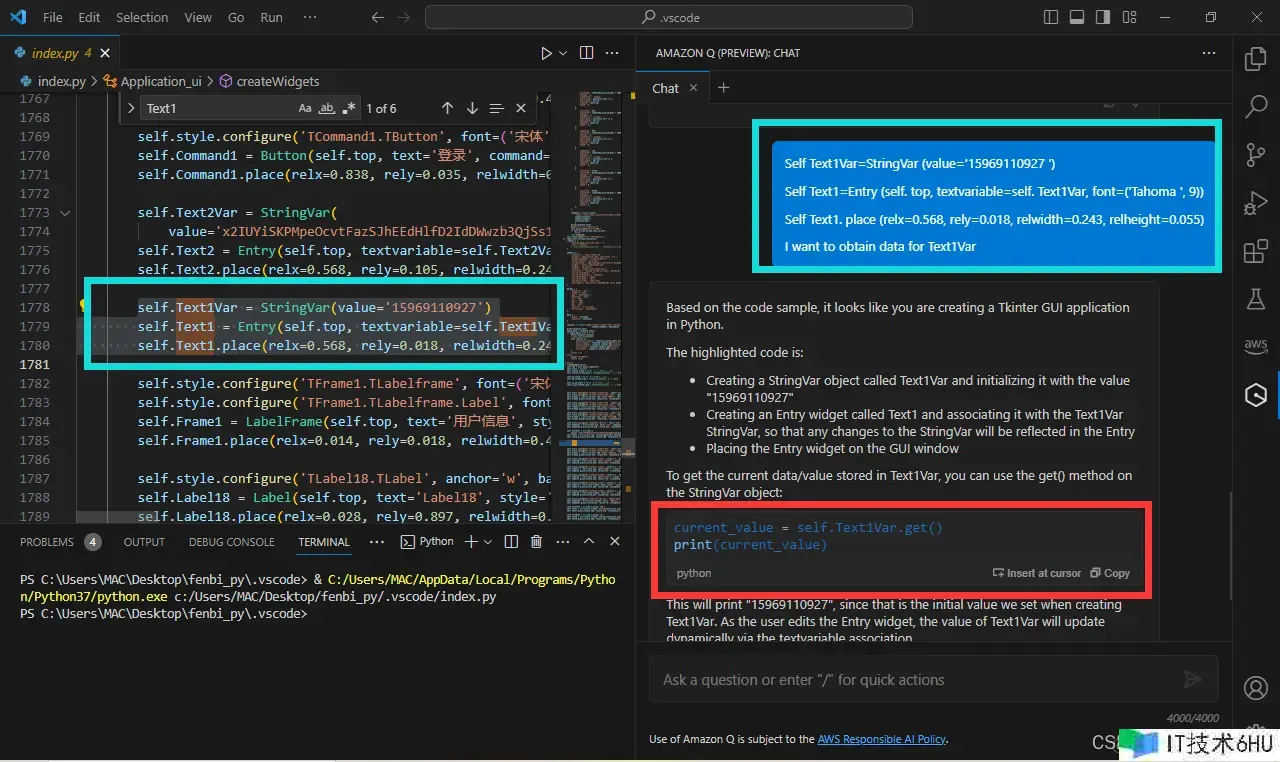Open the Search view in activity bar

coord(1256,107)
